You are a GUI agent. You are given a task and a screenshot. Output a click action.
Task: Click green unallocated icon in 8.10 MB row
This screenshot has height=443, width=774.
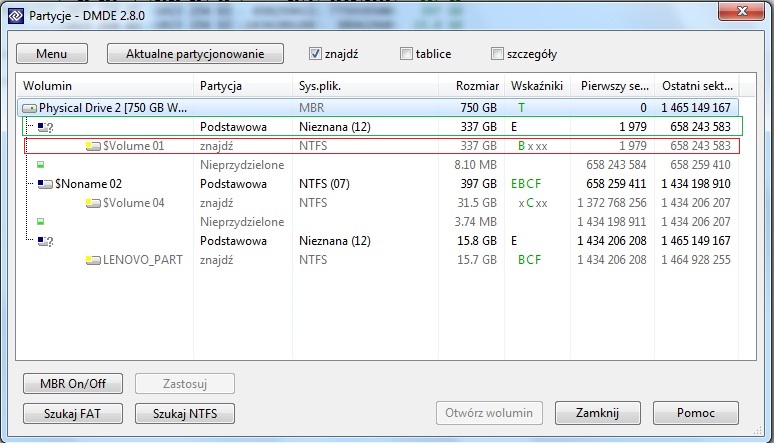click(x=40, y=165)
